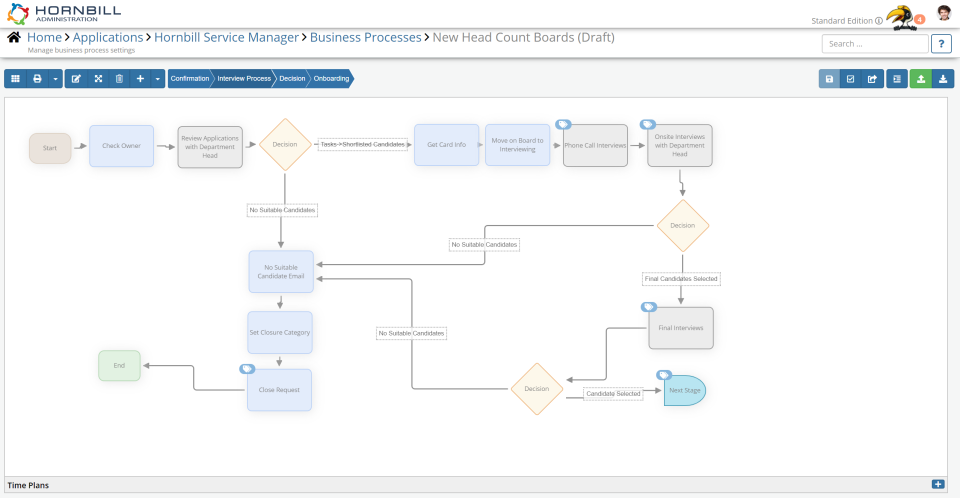Image resolution: width=960 pixels, height=498 pixels.
Task: Click the edit pencil toolbar icon
Action: (76, 78)
